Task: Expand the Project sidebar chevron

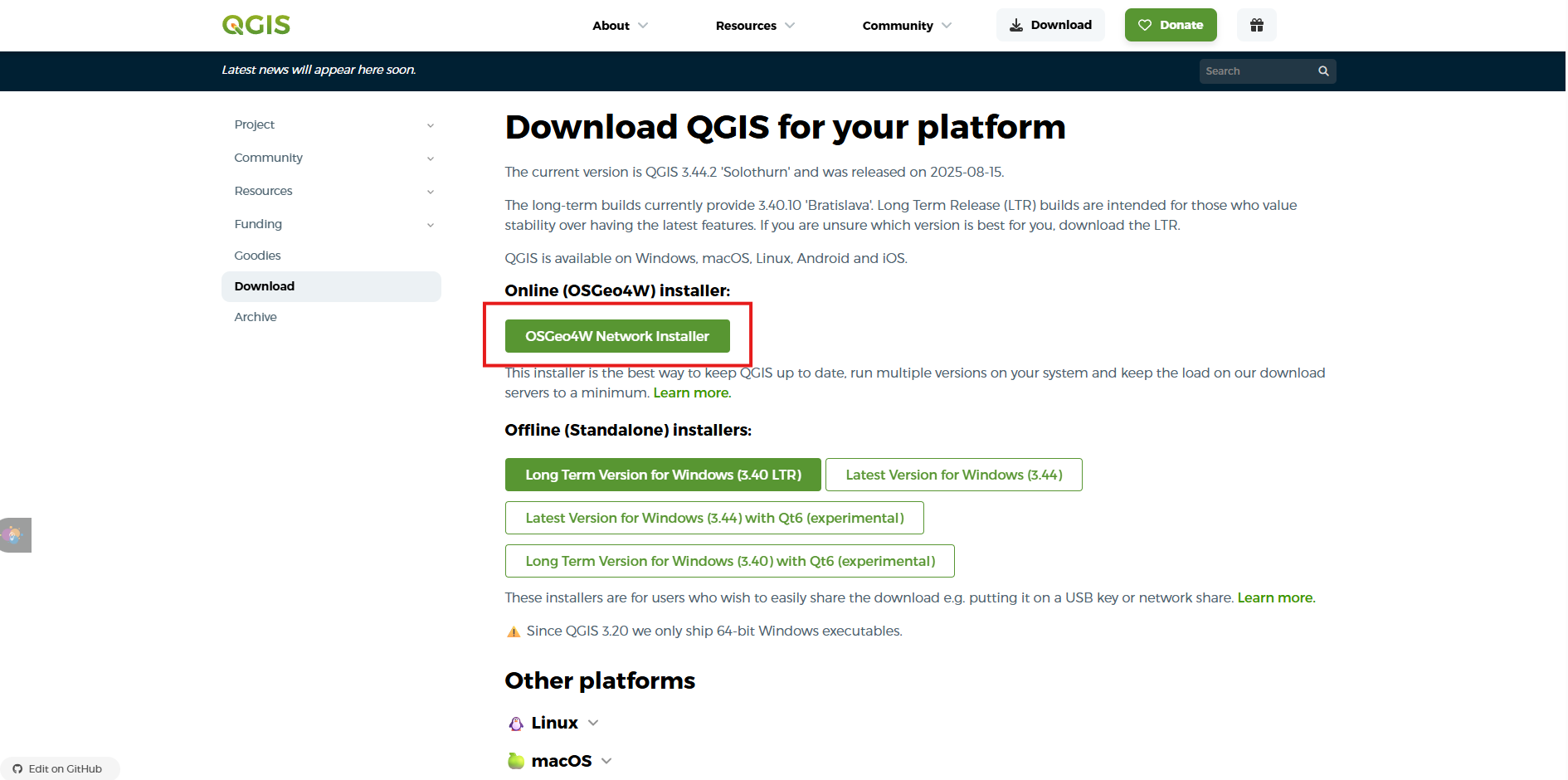Action: (x=431, y=125)
